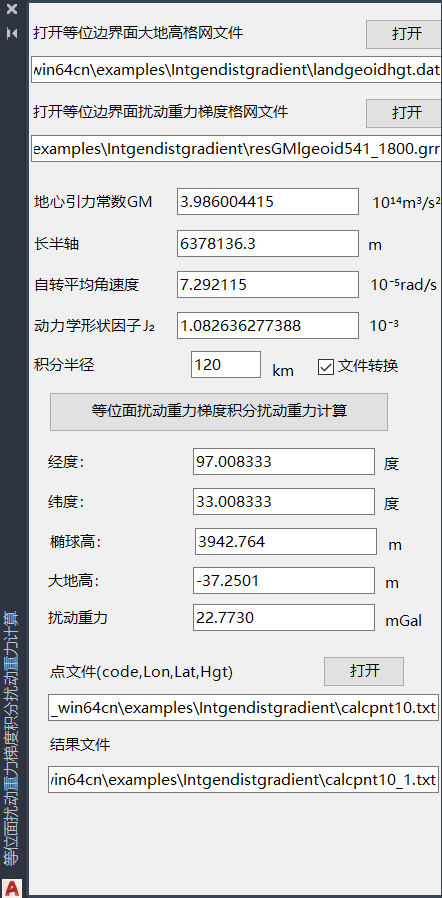Click the 纬度 label
The height and width of the screenshot is (898, 442).
pos(66,502)
